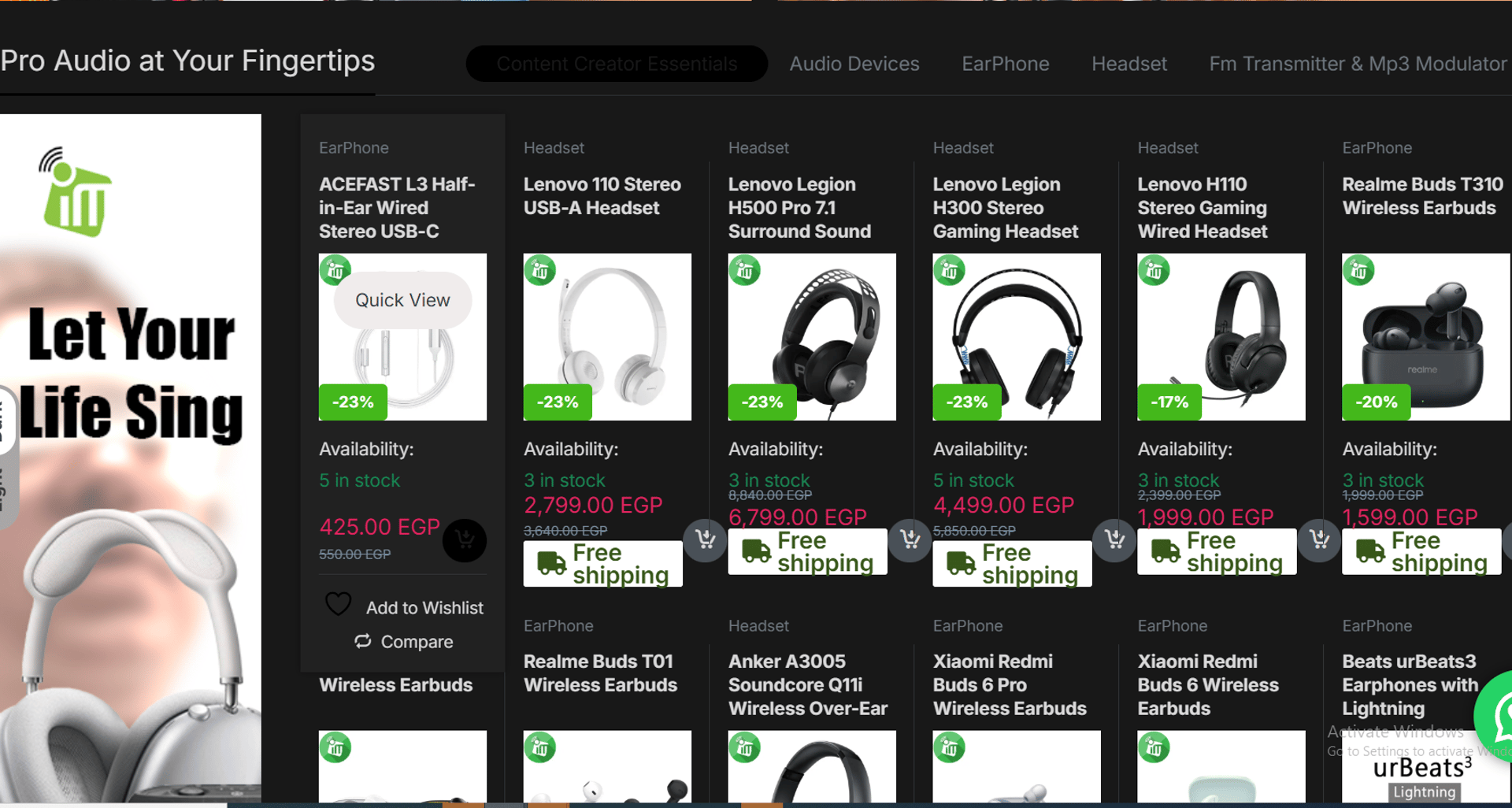This screenshot has width=1512, height=808.
Task: Switch to the Audio Devices tab
Action: tap(854, 64)
